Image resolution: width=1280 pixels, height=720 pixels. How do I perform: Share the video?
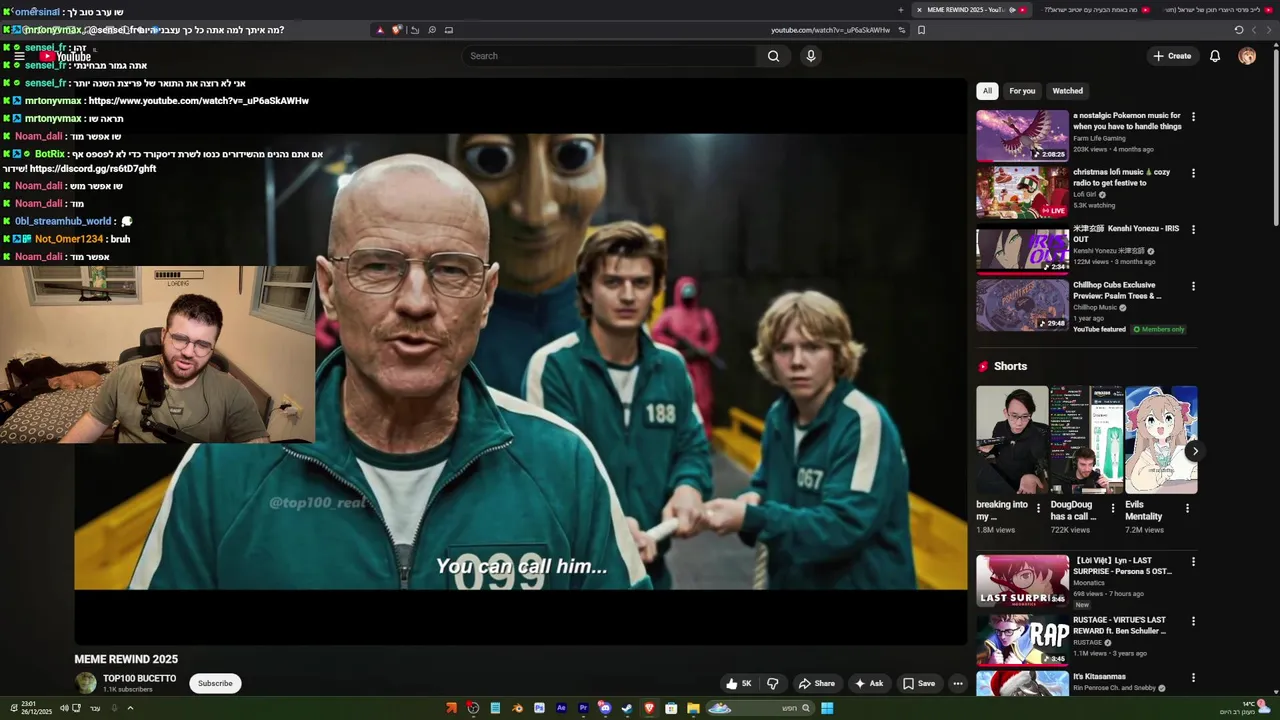pos(816,684)
